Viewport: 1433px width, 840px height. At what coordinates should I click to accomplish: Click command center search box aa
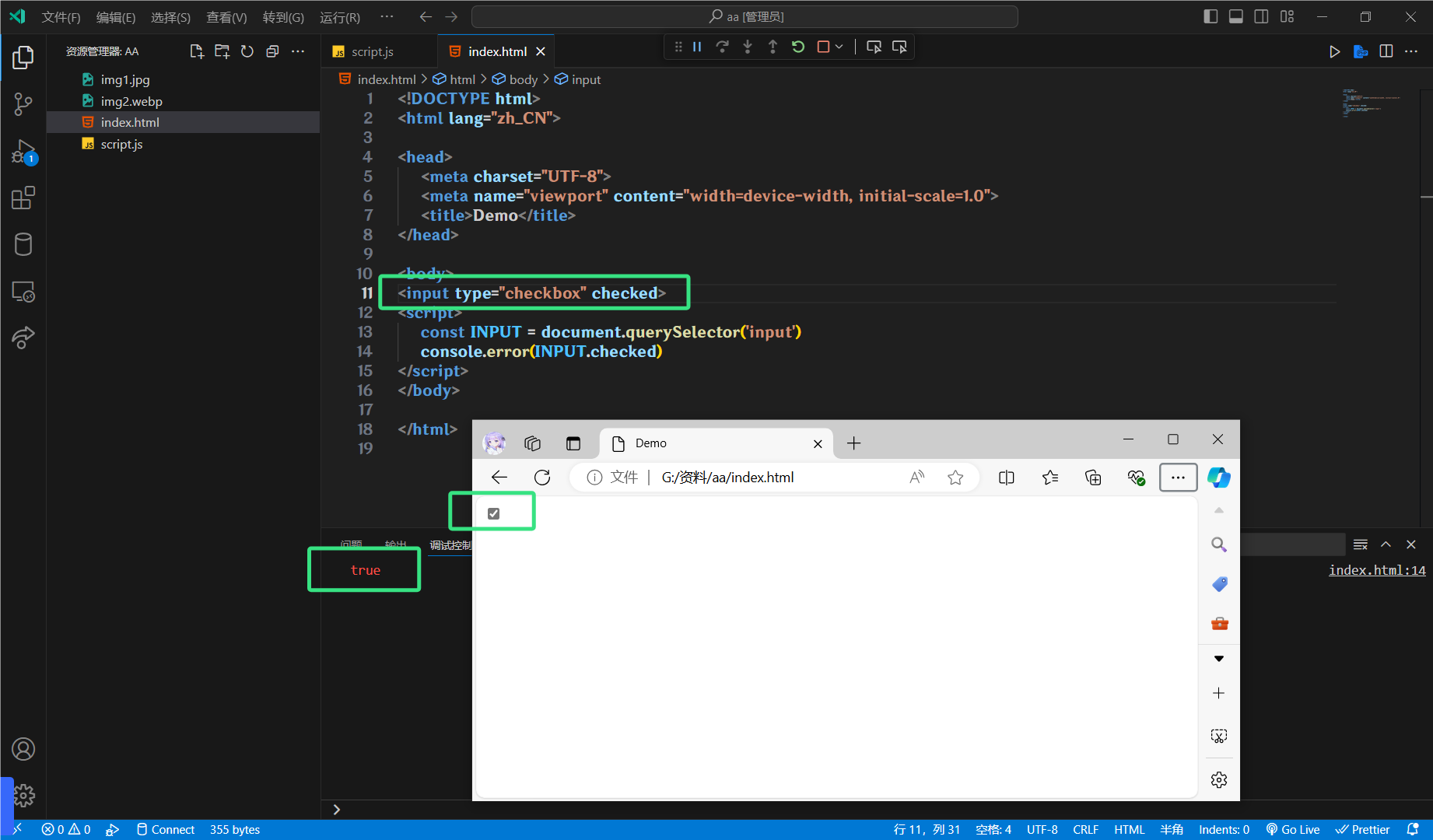(x=745, y=16)
